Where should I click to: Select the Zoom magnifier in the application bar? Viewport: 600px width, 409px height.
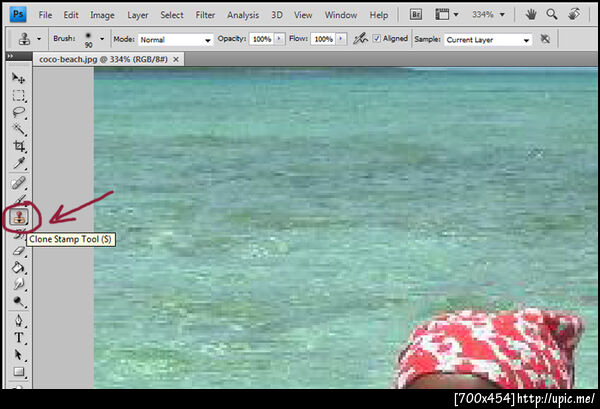pos(552,15)
